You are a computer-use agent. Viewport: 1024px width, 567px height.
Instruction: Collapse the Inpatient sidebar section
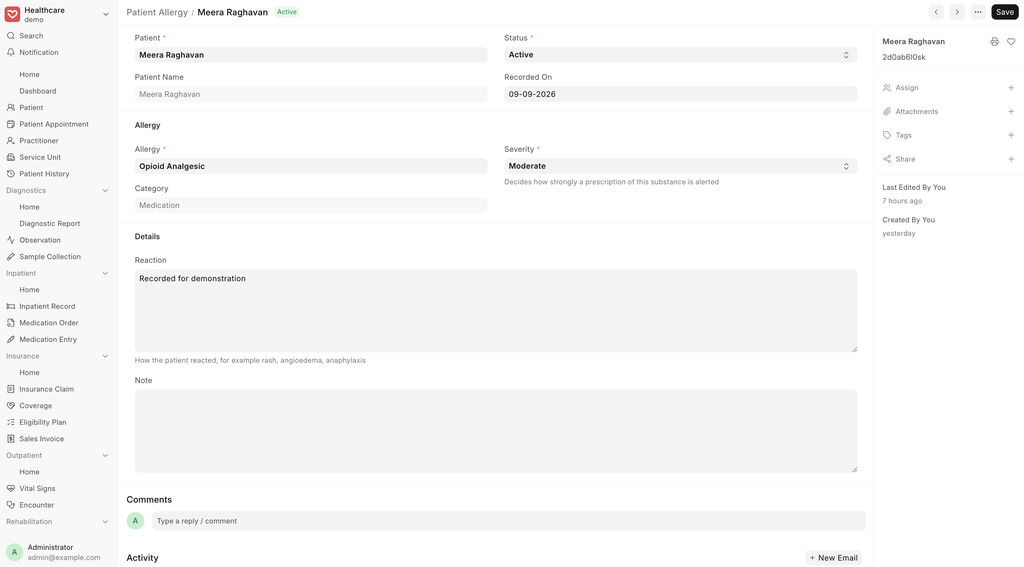(x=105, y=274)
